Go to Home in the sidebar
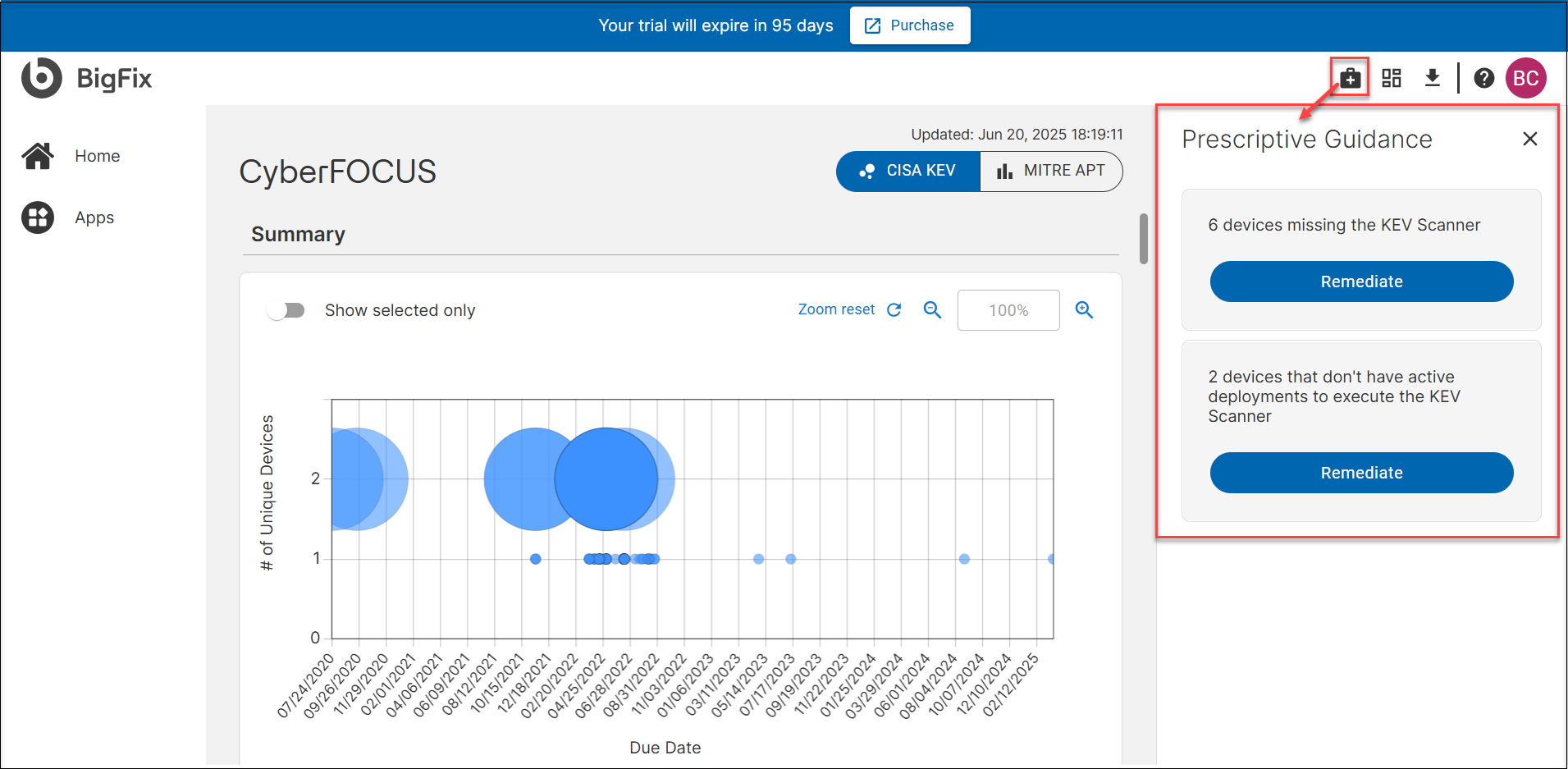 (x=97, y=156)
